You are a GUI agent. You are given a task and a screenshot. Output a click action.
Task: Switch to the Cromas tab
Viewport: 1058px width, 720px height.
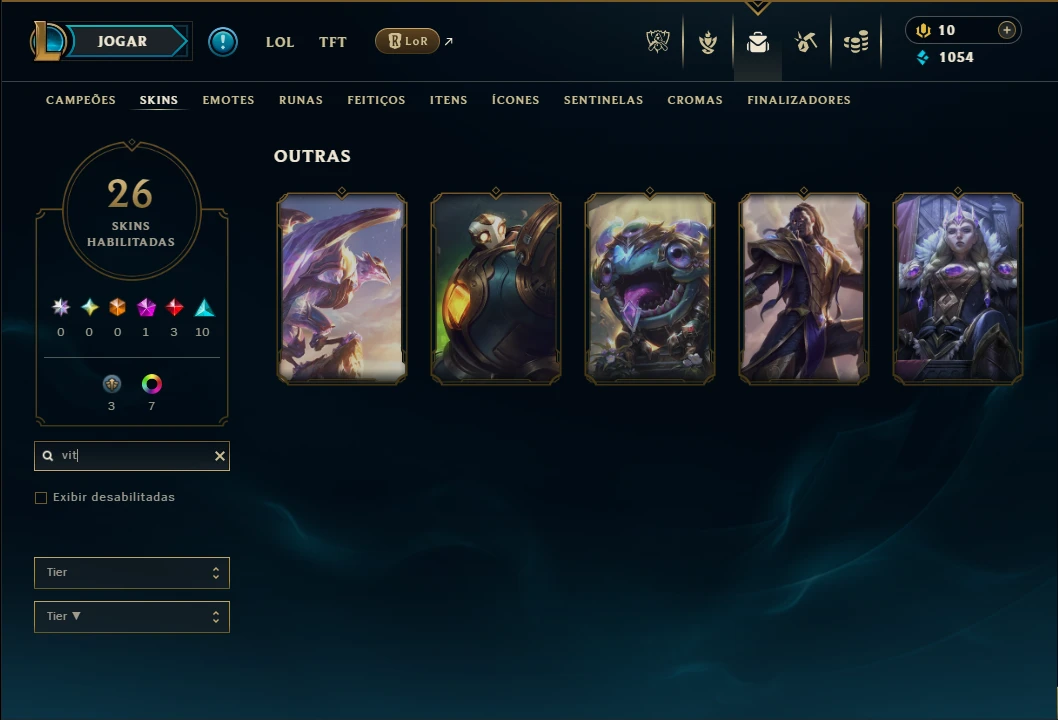[695, 100]
